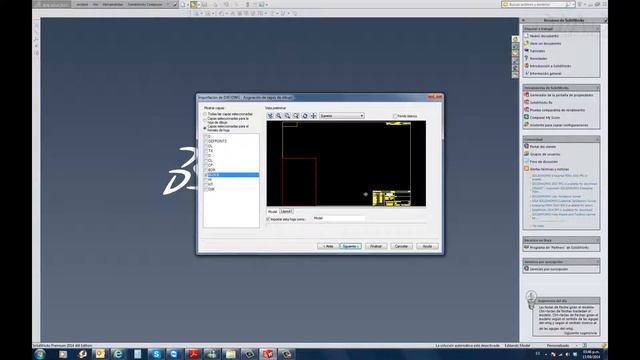The height and width of the screenshot is (360, 640).
Task: Open Tutoriales in the resources panel
Action: coord(537,51)
